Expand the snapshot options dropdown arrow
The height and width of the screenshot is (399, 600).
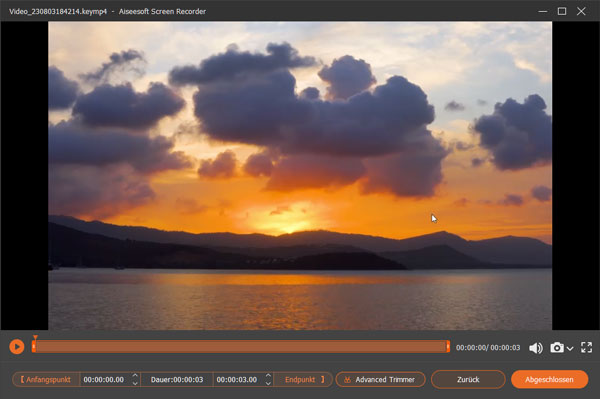coord(570,348)
